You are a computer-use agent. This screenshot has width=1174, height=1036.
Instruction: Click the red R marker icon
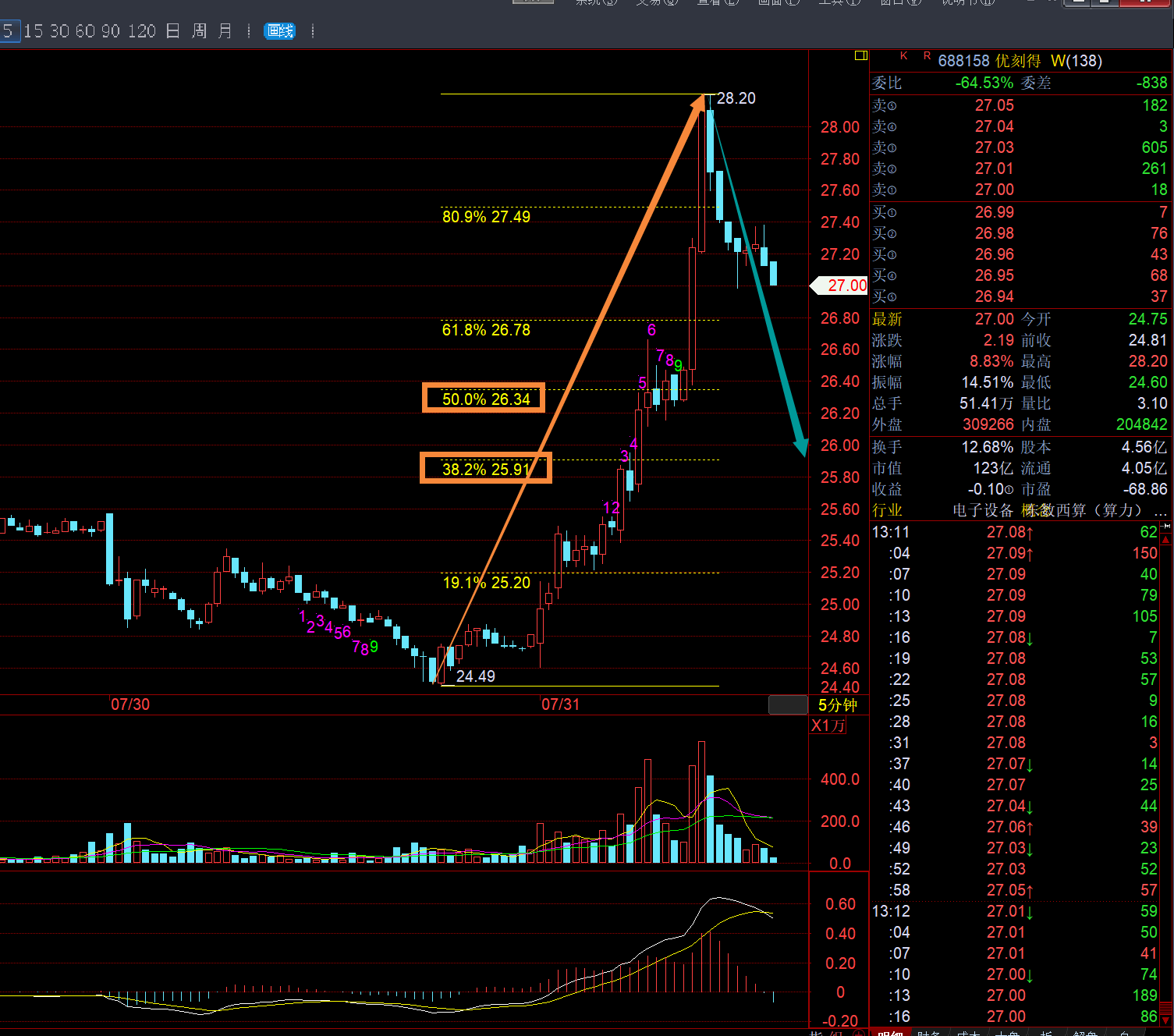[927, 56]
